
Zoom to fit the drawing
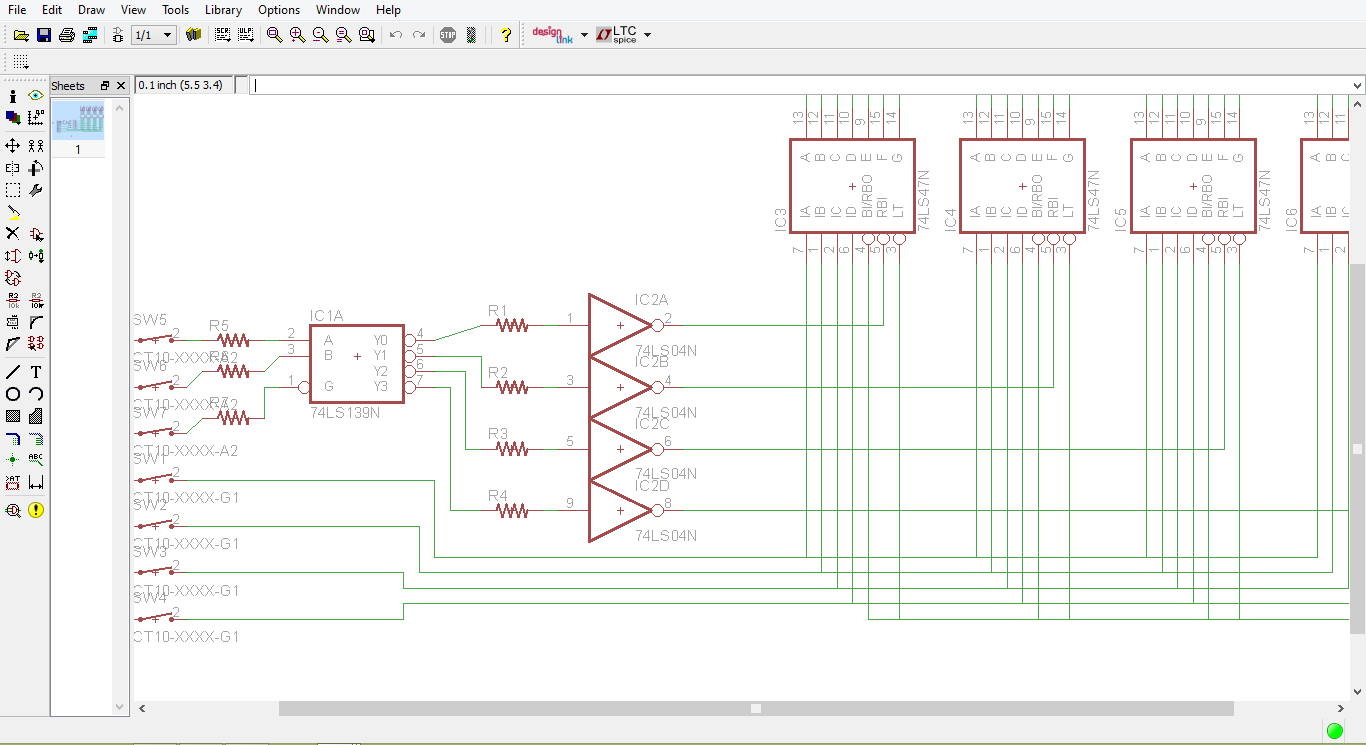pyautogui.click(x=275, y=35)
